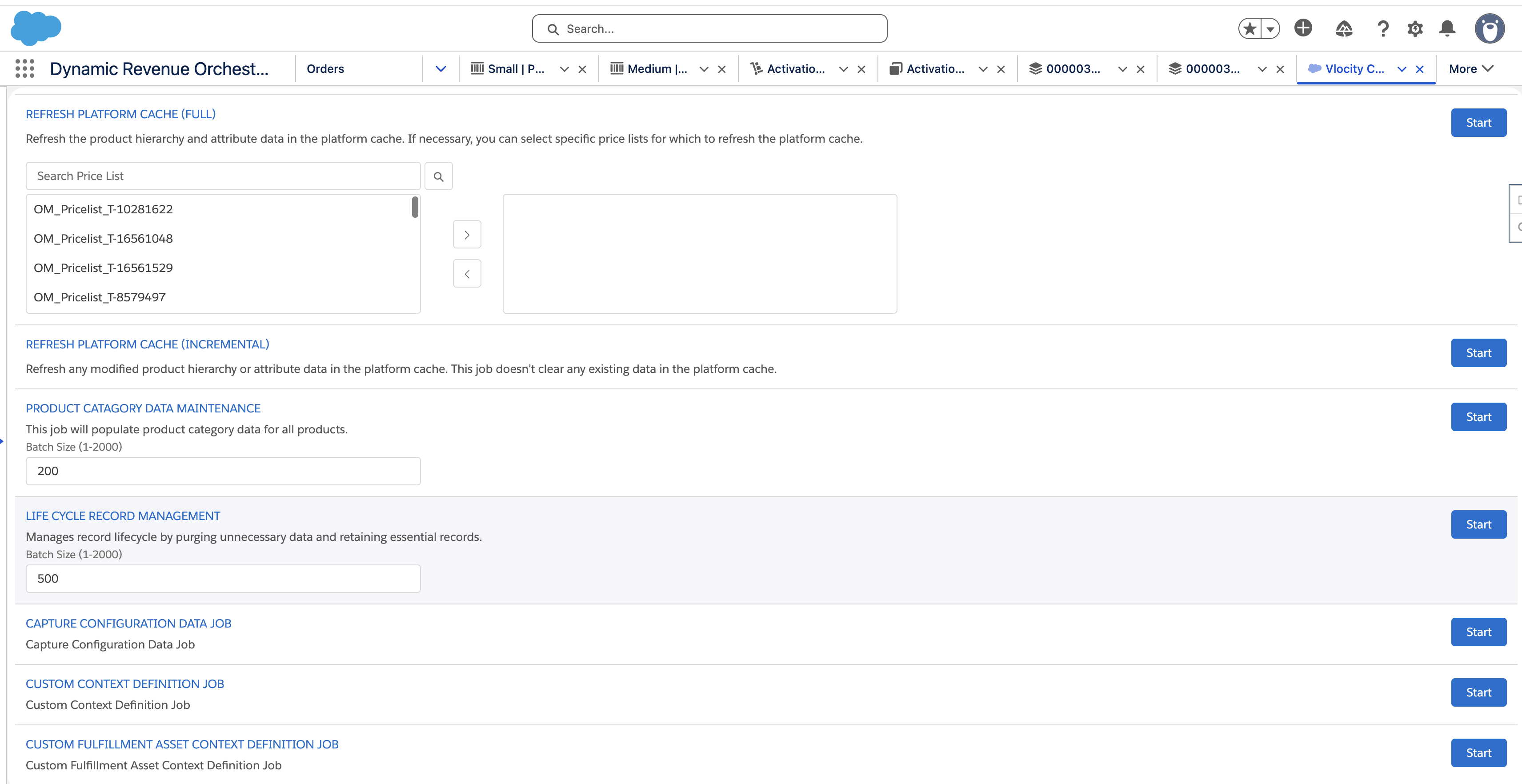This screenshot has height=784, width=1522.
Task: Edit the Life Cycle batch size field showing 500
Action: [x=223, y=578]
